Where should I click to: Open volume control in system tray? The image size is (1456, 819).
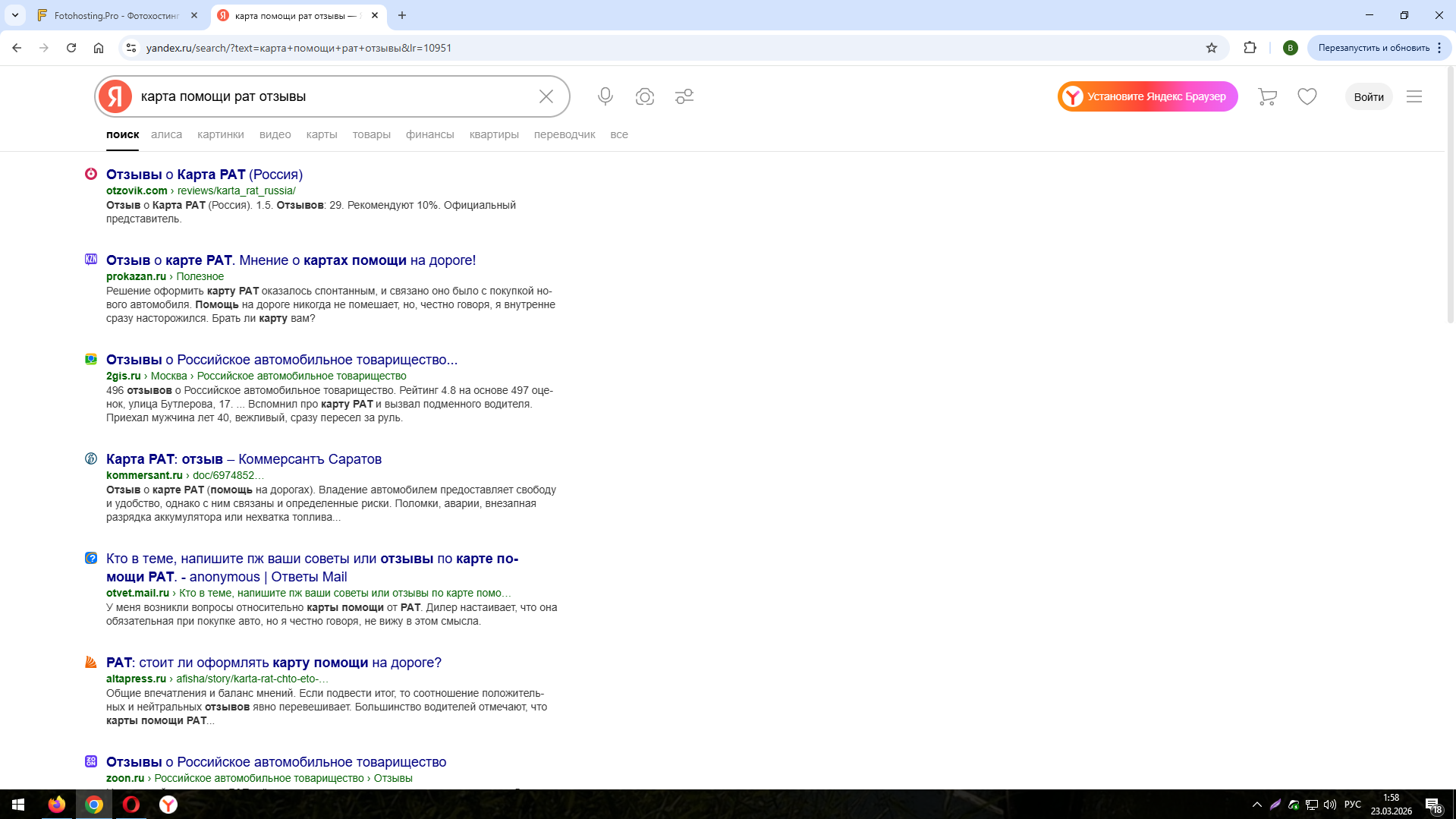click(1330, 805)
